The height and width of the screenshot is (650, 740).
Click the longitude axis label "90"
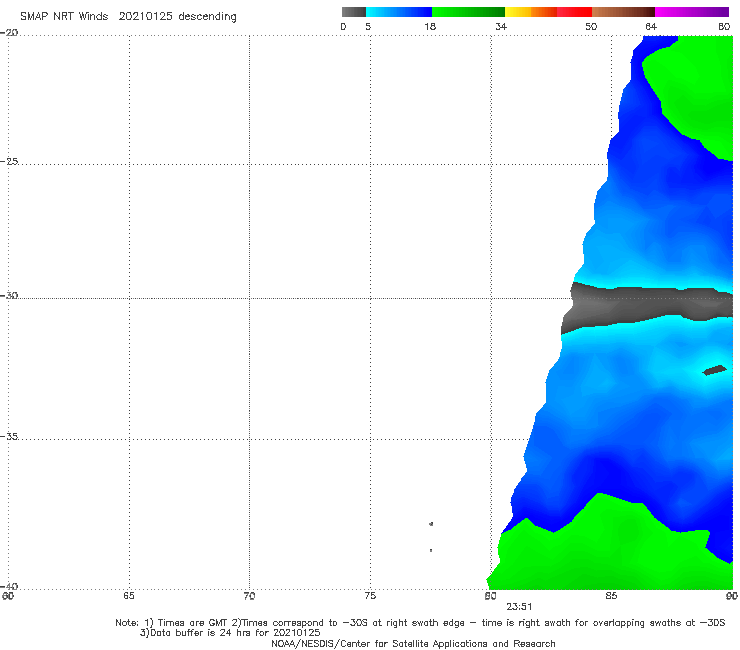732,596
